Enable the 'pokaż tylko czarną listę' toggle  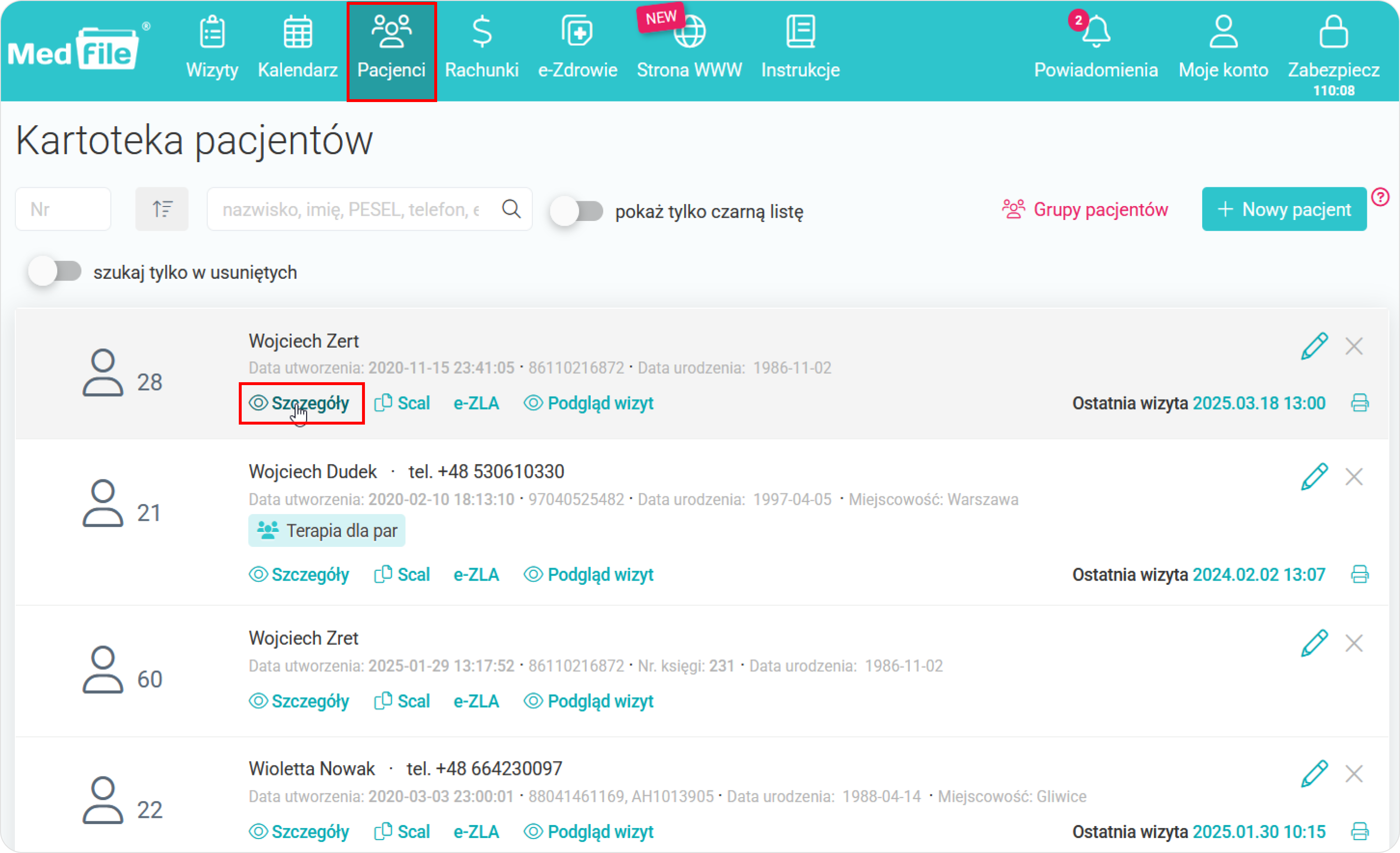pos(577,211)
